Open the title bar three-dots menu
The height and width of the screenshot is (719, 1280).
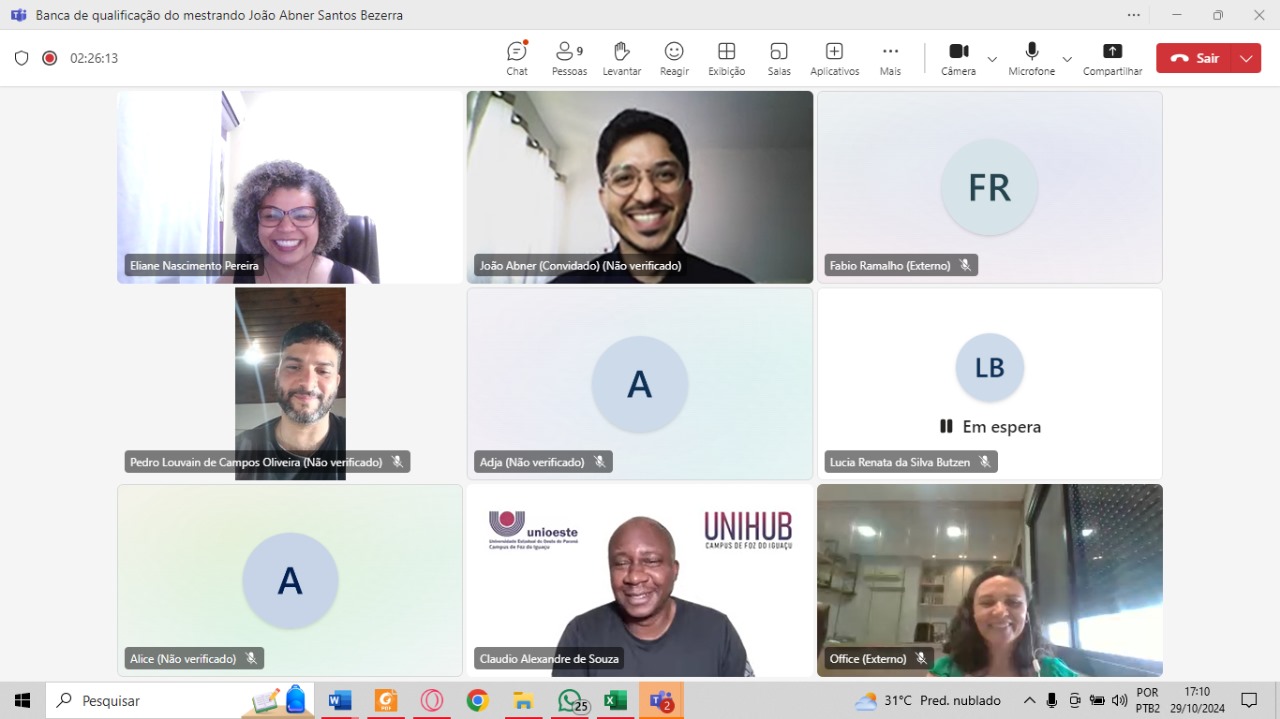pyautogui.click(x=1133, y=15)
